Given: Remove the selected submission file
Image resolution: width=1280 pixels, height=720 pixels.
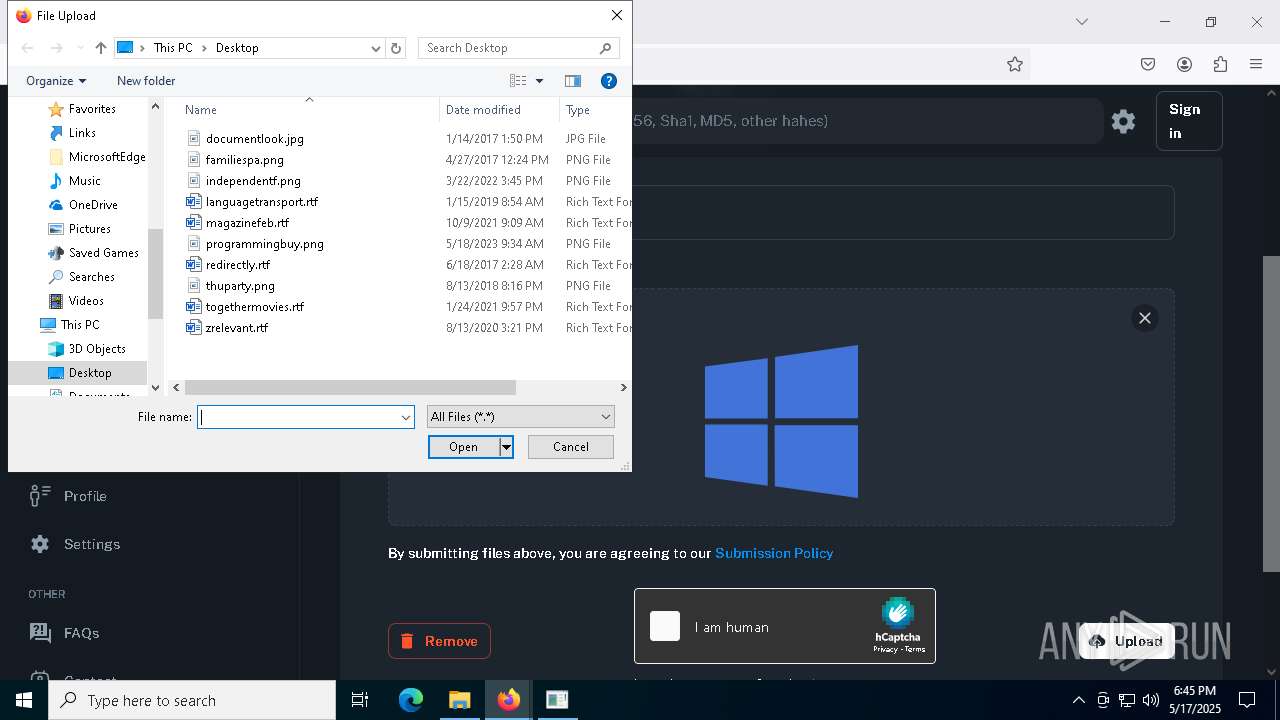Looking at the screenshot, I should (439, 641).
